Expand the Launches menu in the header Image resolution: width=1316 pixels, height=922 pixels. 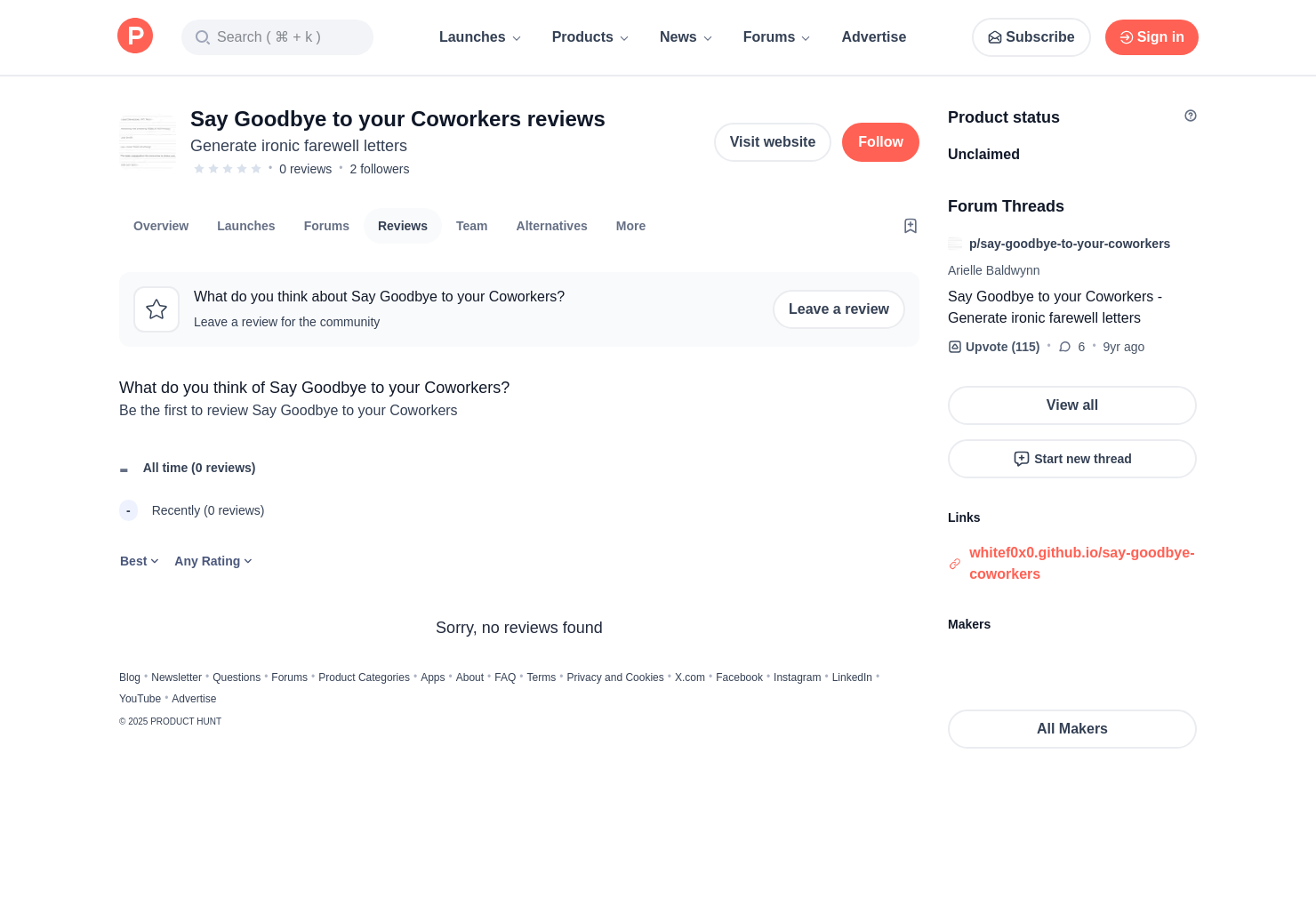[480, 37]
